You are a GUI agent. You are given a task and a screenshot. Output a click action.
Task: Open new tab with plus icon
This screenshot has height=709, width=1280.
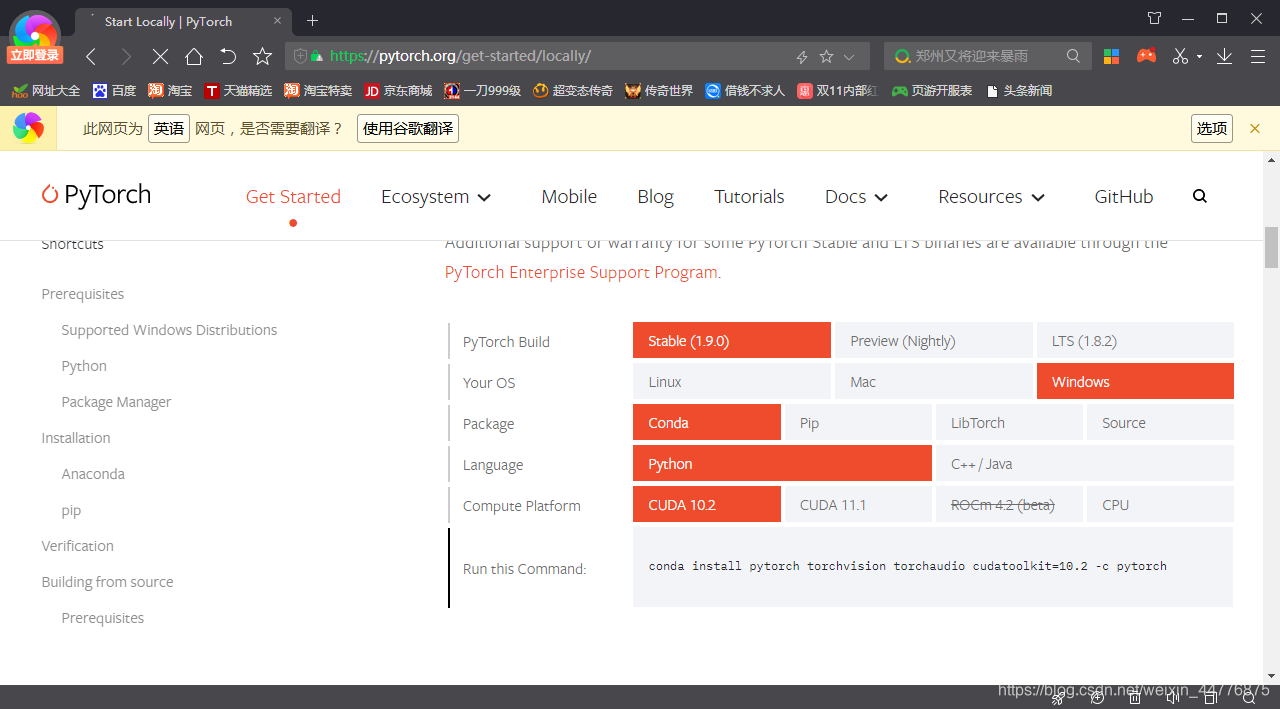point(312,21)
